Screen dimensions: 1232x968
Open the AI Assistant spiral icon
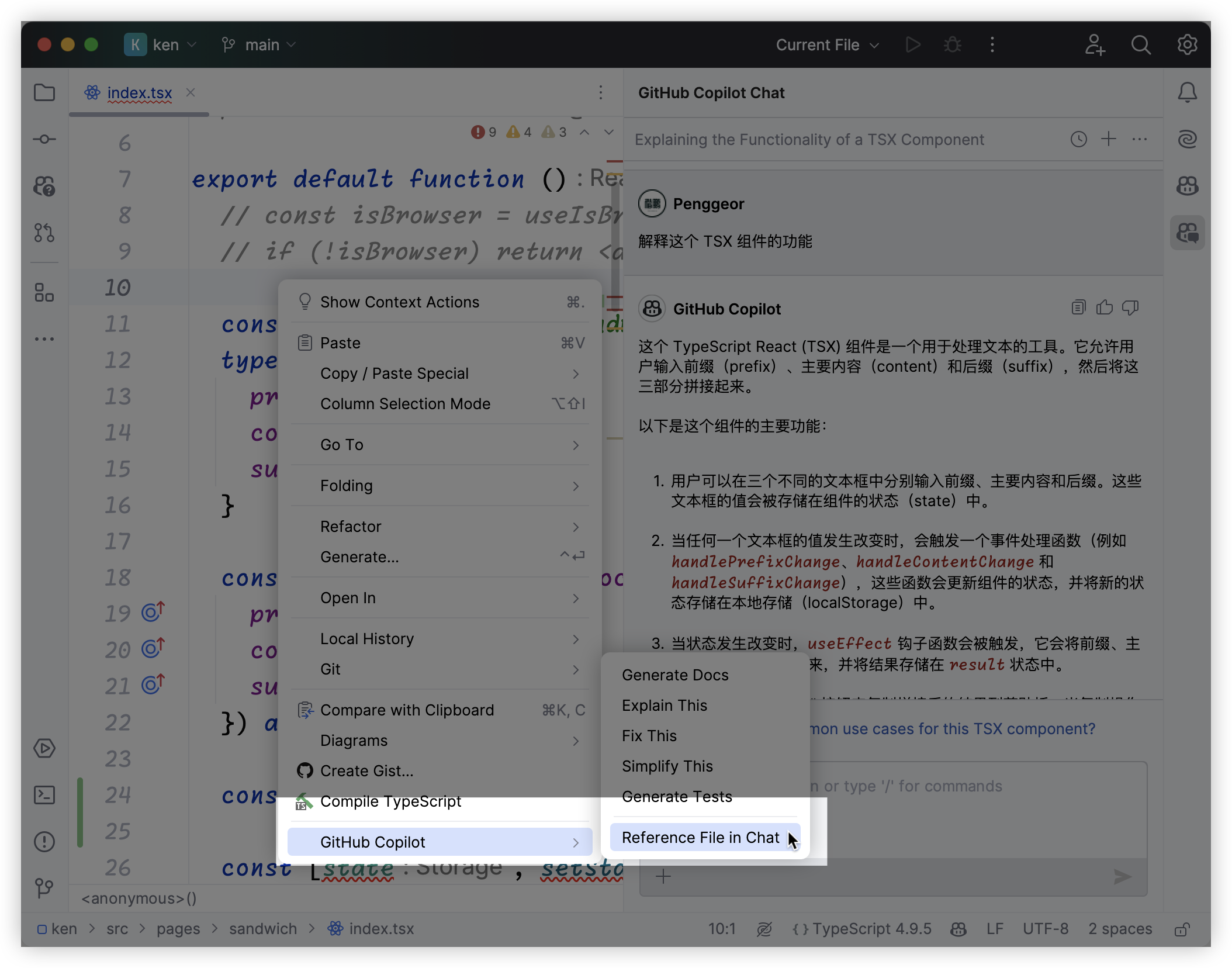click(x=1187, y=139)
